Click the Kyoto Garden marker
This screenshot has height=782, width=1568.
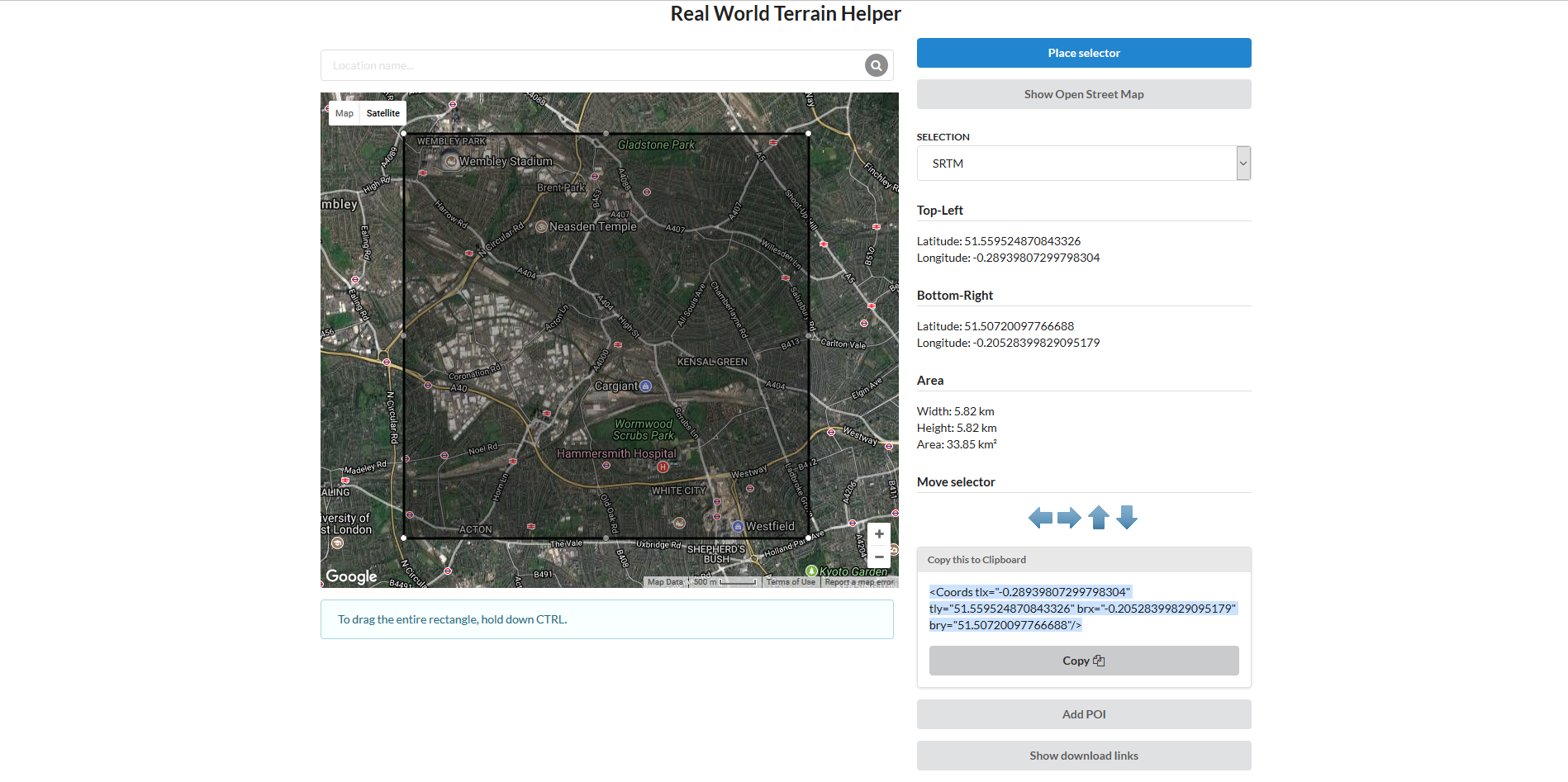pyautogui.click(x=811, y=571)
